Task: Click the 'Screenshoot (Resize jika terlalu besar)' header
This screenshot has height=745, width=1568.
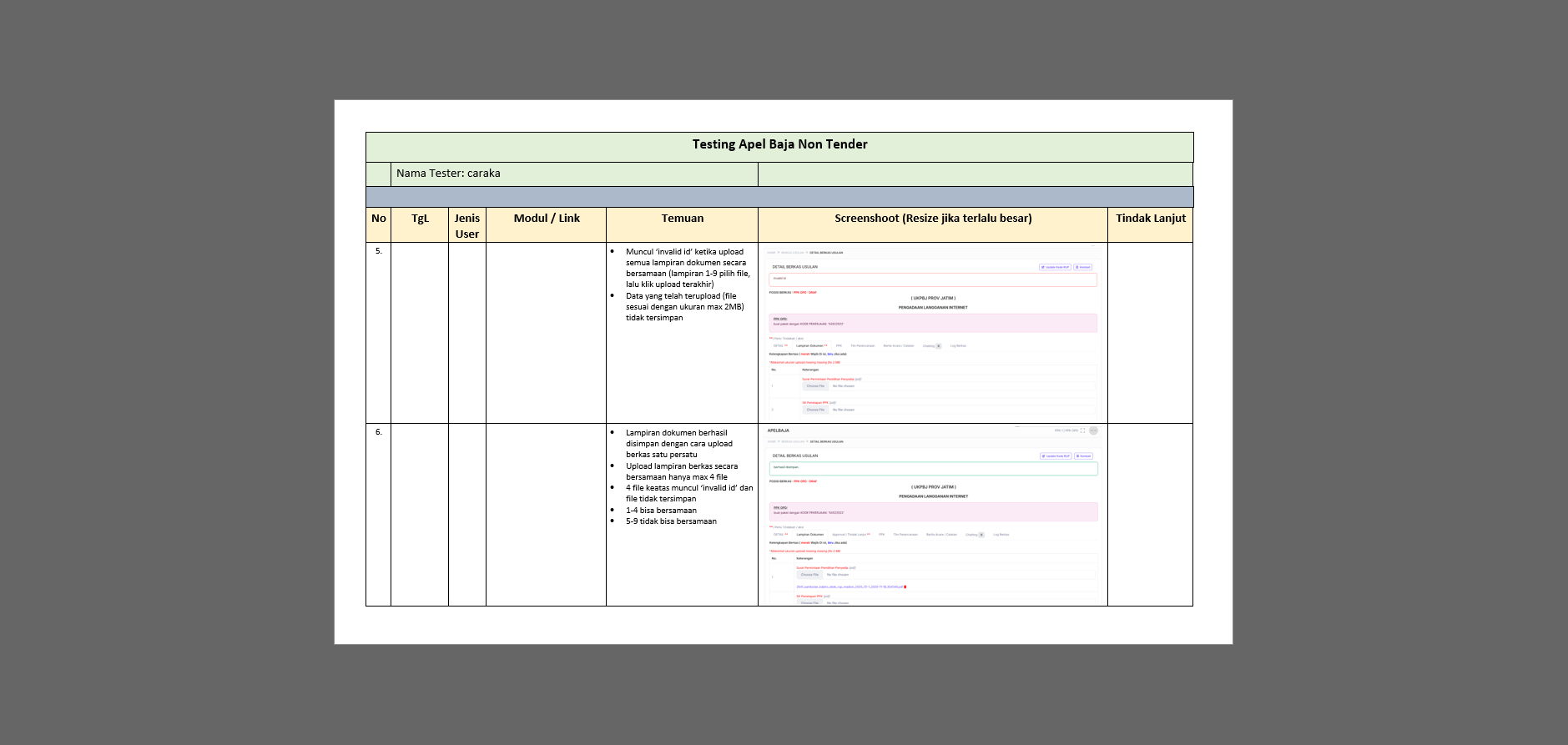Action: tap(933, 219)
